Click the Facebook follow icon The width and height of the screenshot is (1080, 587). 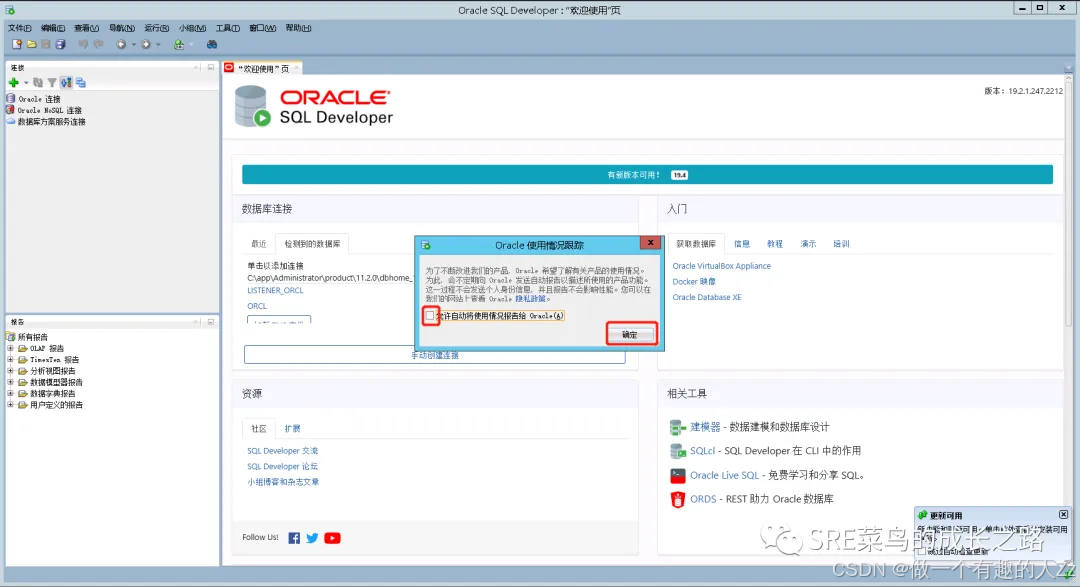click(294, 538)
